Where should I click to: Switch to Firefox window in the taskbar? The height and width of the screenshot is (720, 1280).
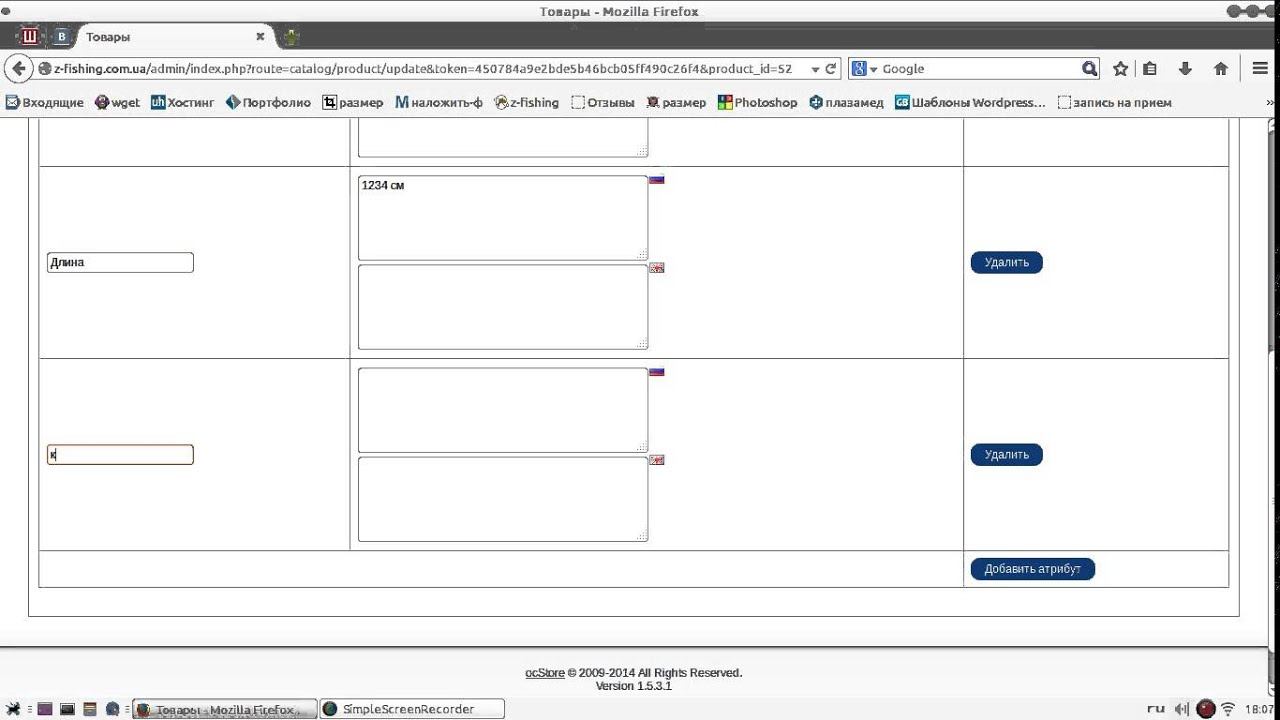(225, 709)
